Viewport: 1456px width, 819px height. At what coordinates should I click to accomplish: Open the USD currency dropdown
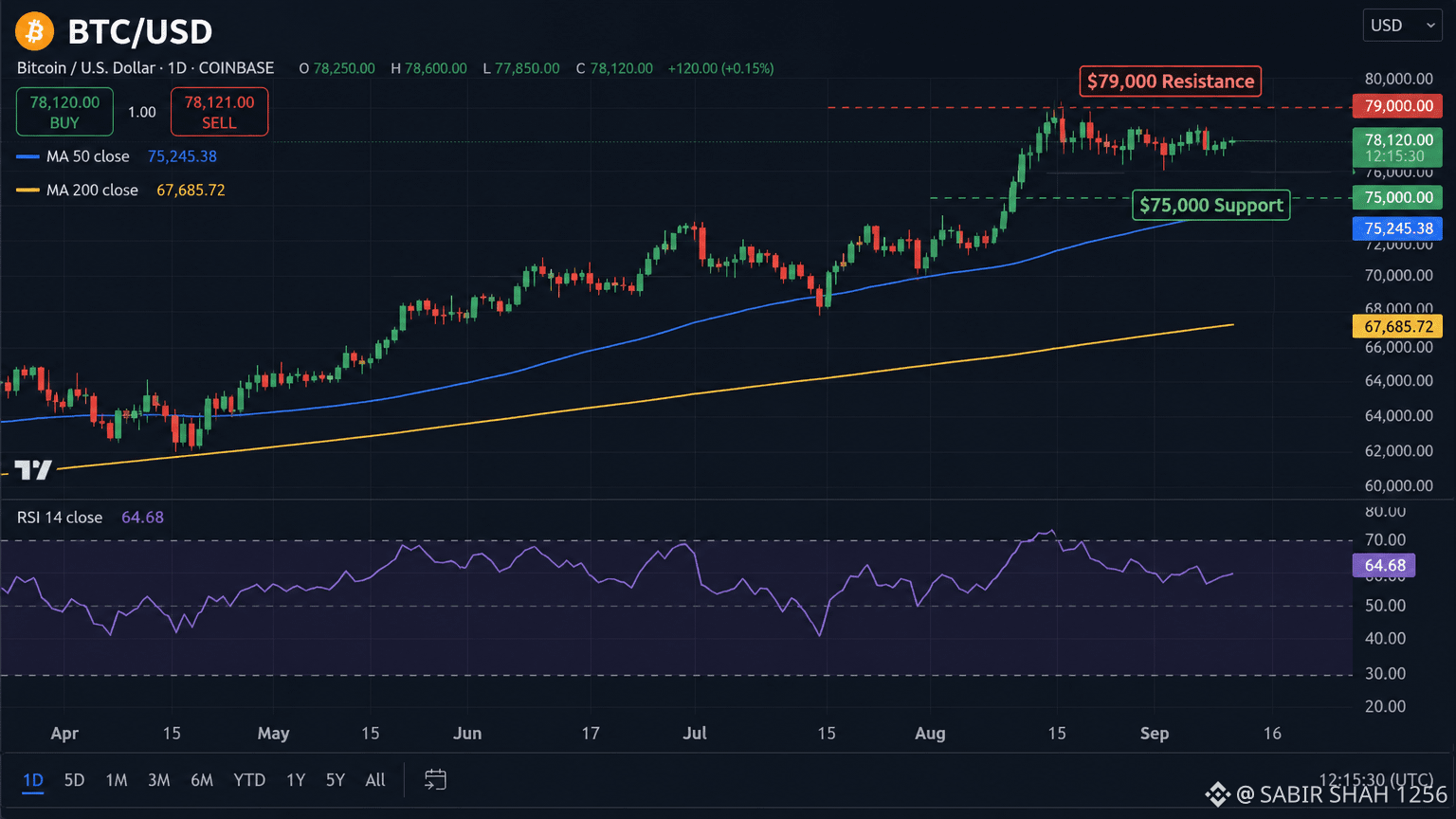(x=1402, y=26)
